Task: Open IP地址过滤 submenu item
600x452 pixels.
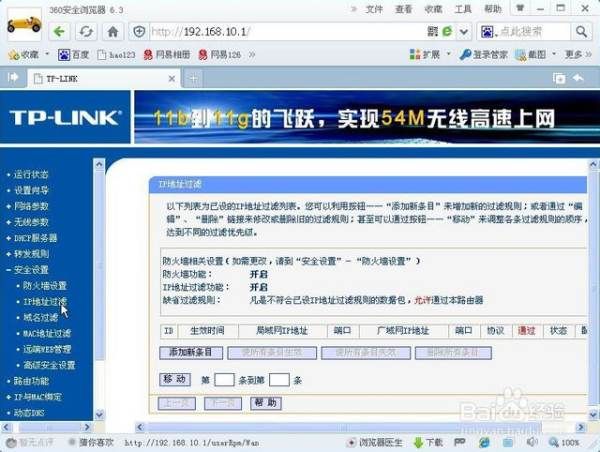Action: pos(45,302)
